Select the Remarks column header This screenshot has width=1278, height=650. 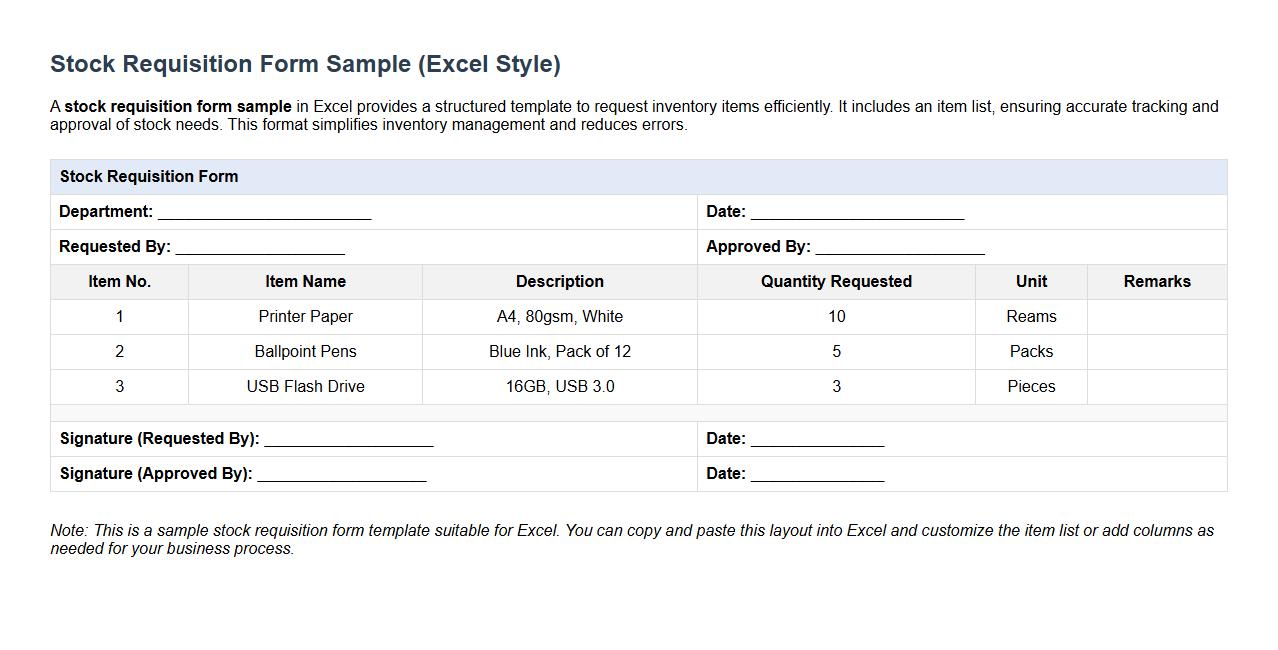pos(1156,281)
